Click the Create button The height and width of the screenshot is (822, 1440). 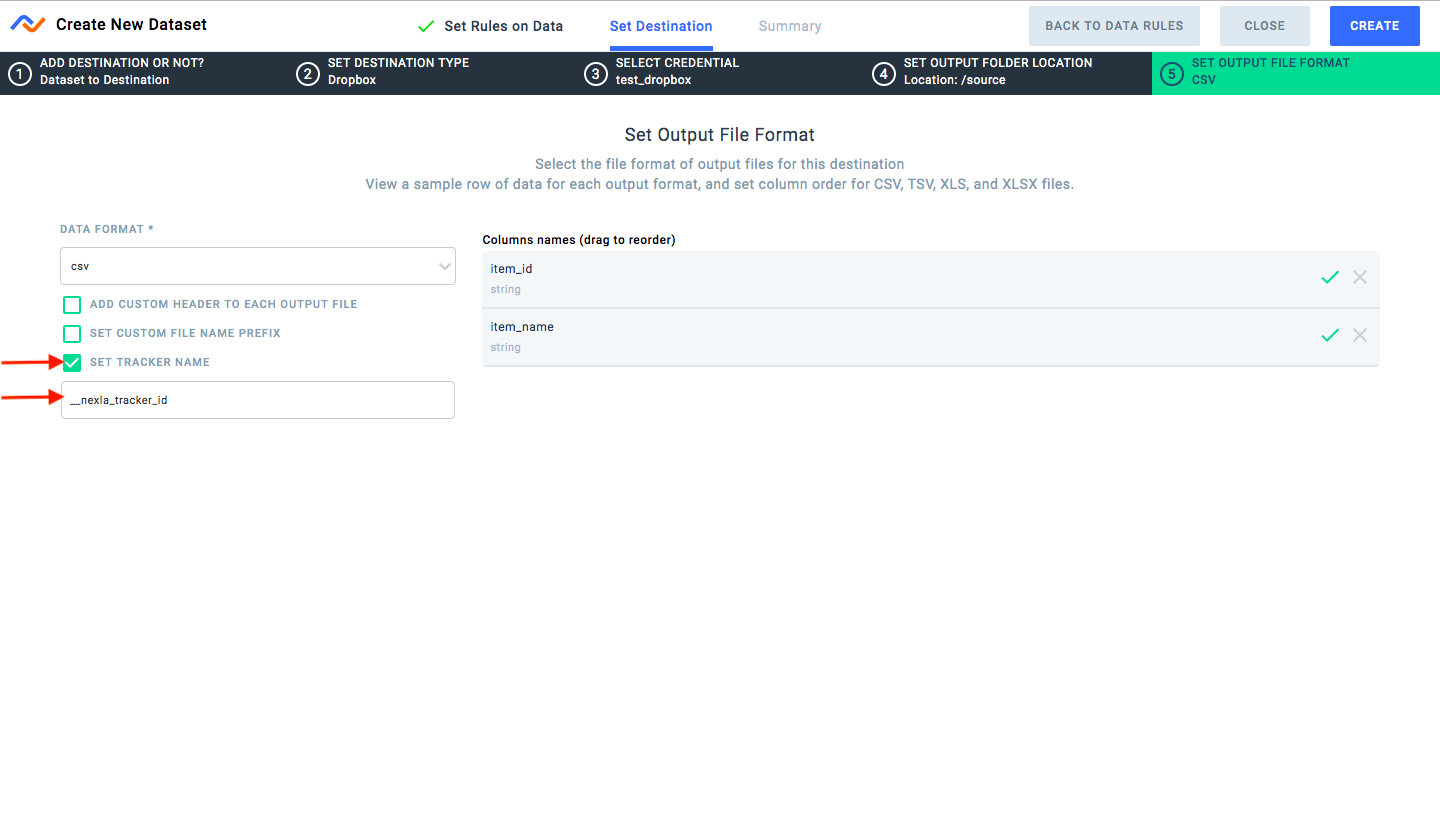click(1374, 26)
